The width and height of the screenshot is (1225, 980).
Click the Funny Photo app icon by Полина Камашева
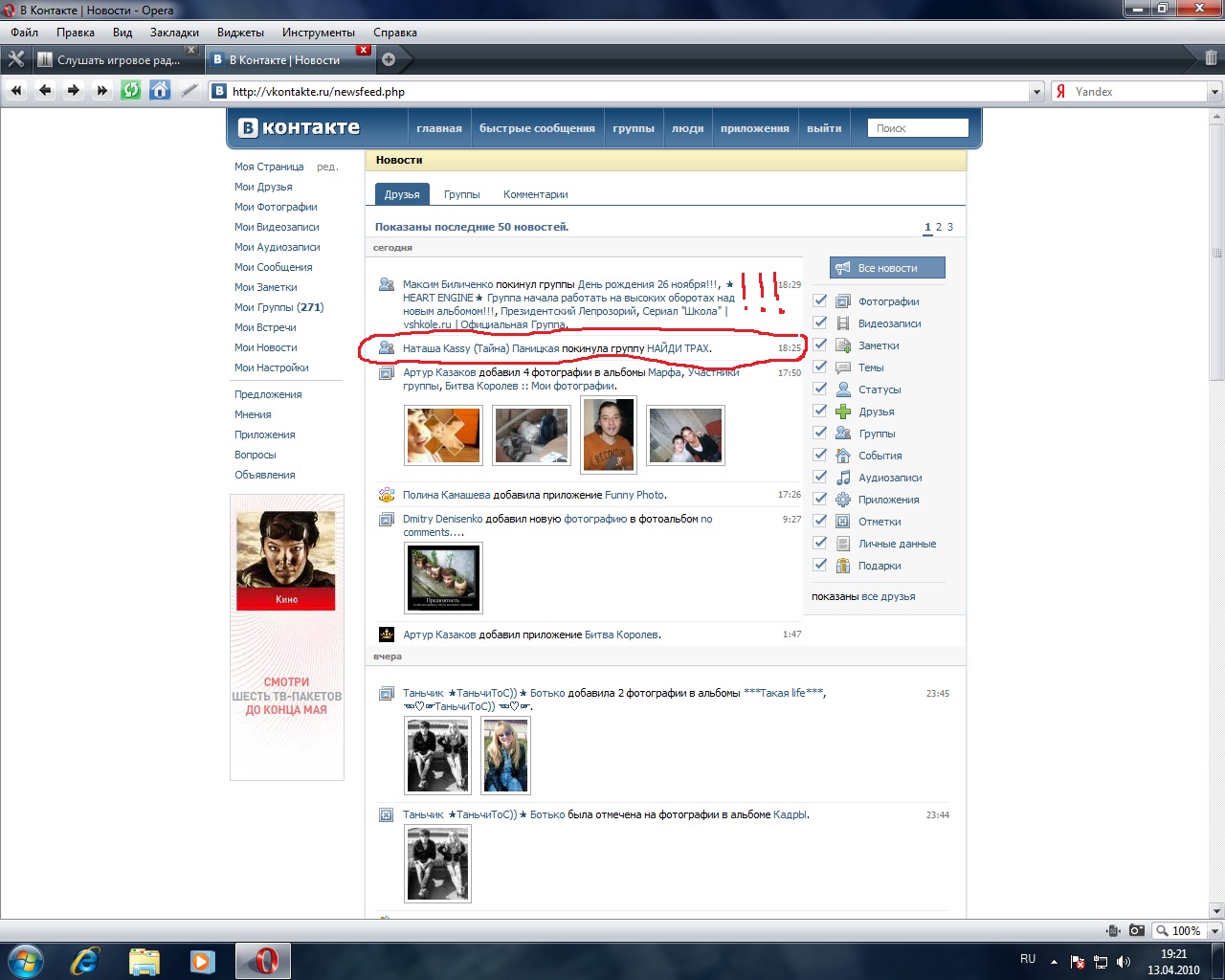coord(387,495)
